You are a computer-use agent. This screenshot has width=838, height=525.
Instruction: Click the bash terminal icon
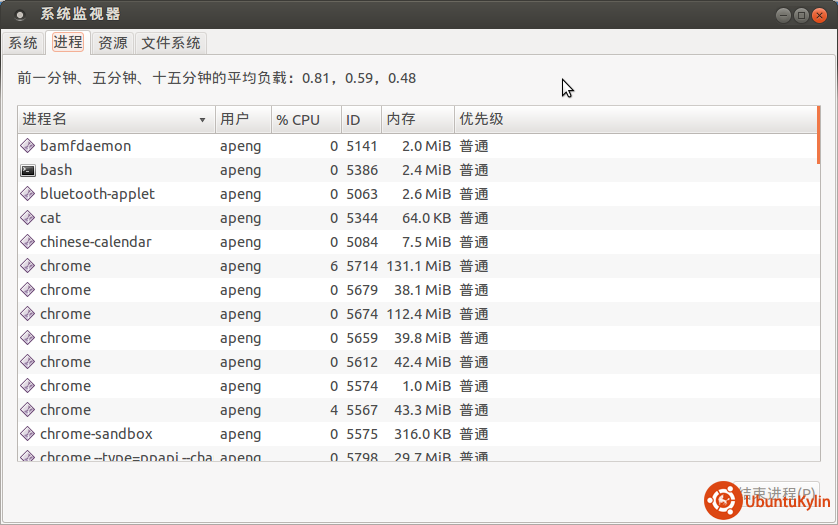[28, 170]
